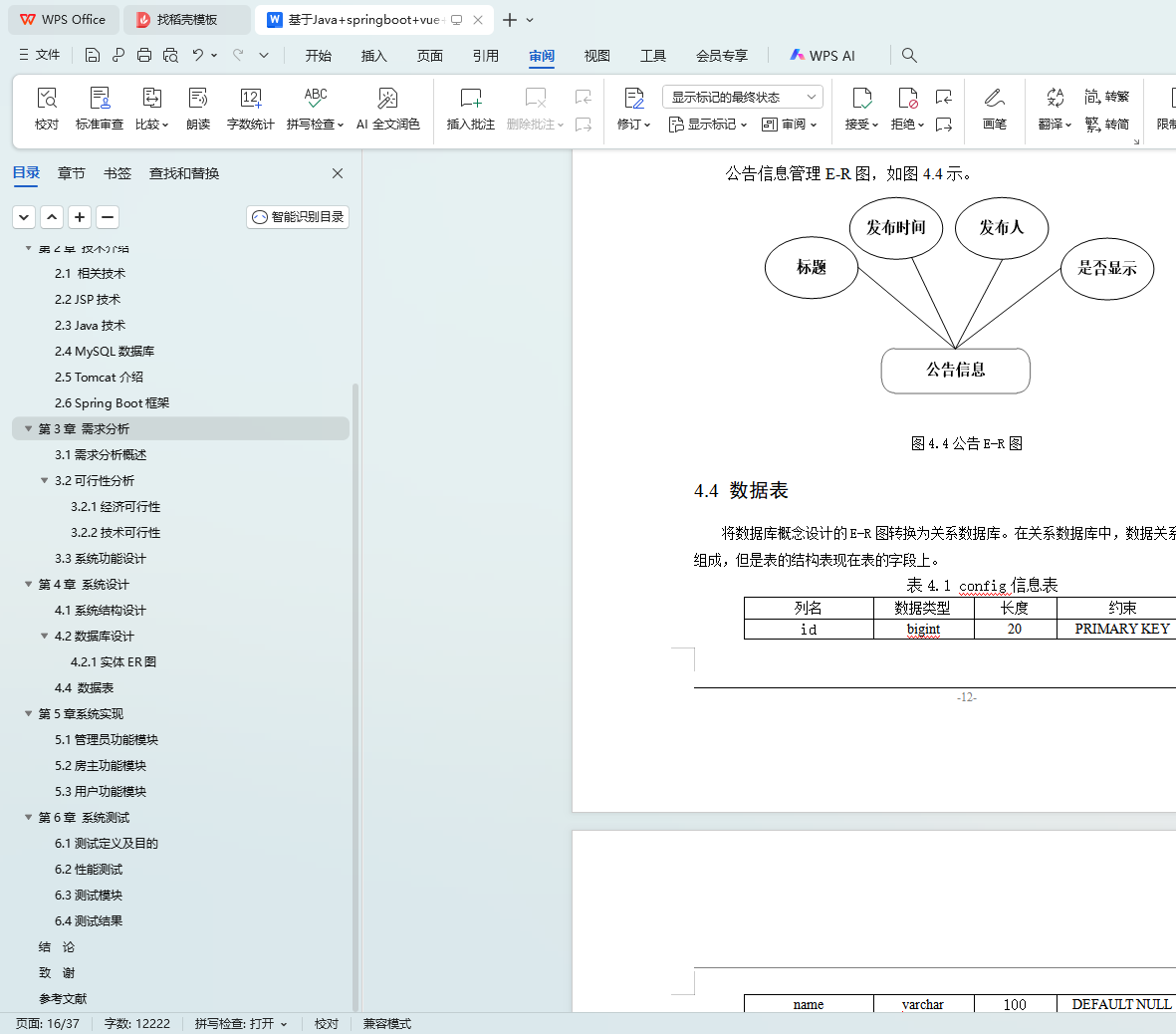
Task: Go to previous change icon beside 接受
Action: tap(944, 97)
